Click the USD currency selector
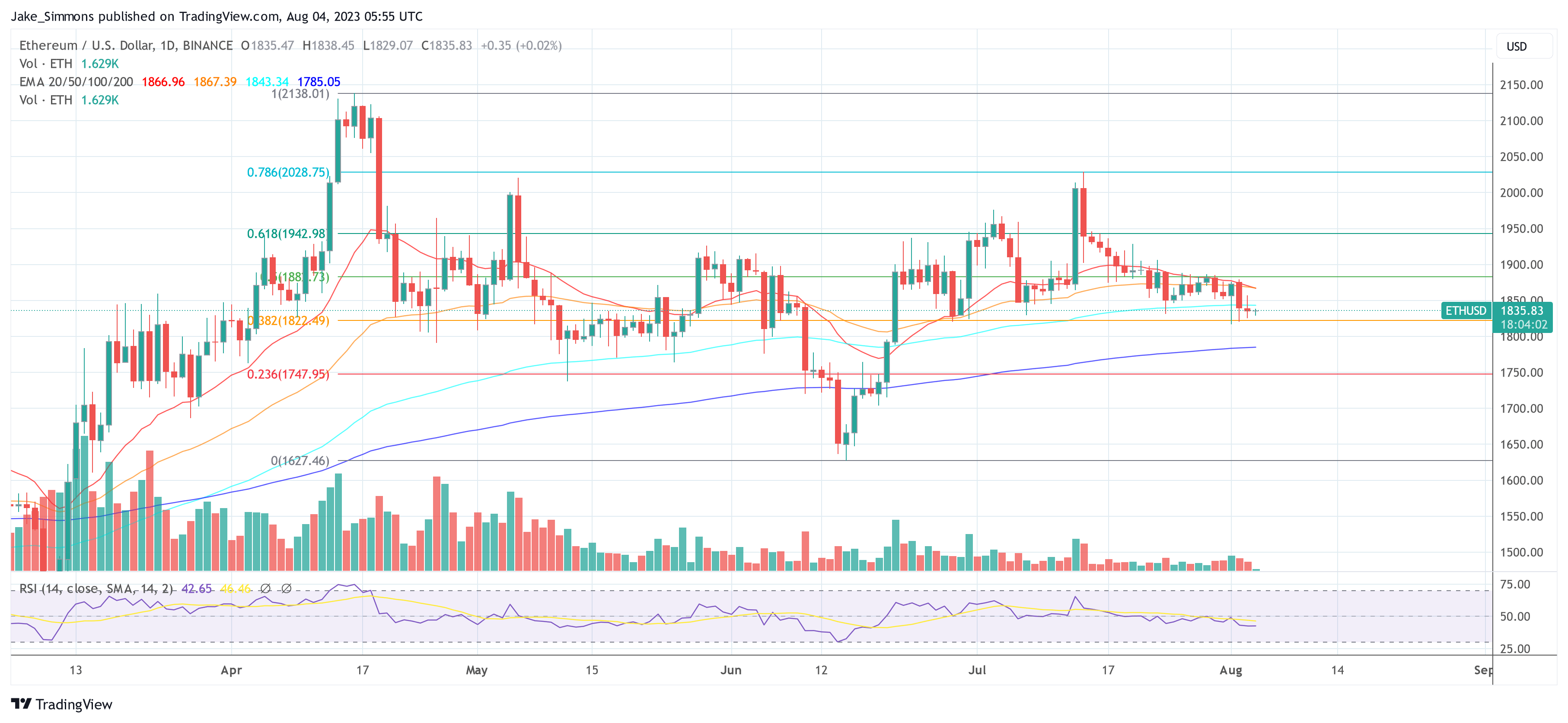This screenshot has height=723, width=1568. [1523, 46]
